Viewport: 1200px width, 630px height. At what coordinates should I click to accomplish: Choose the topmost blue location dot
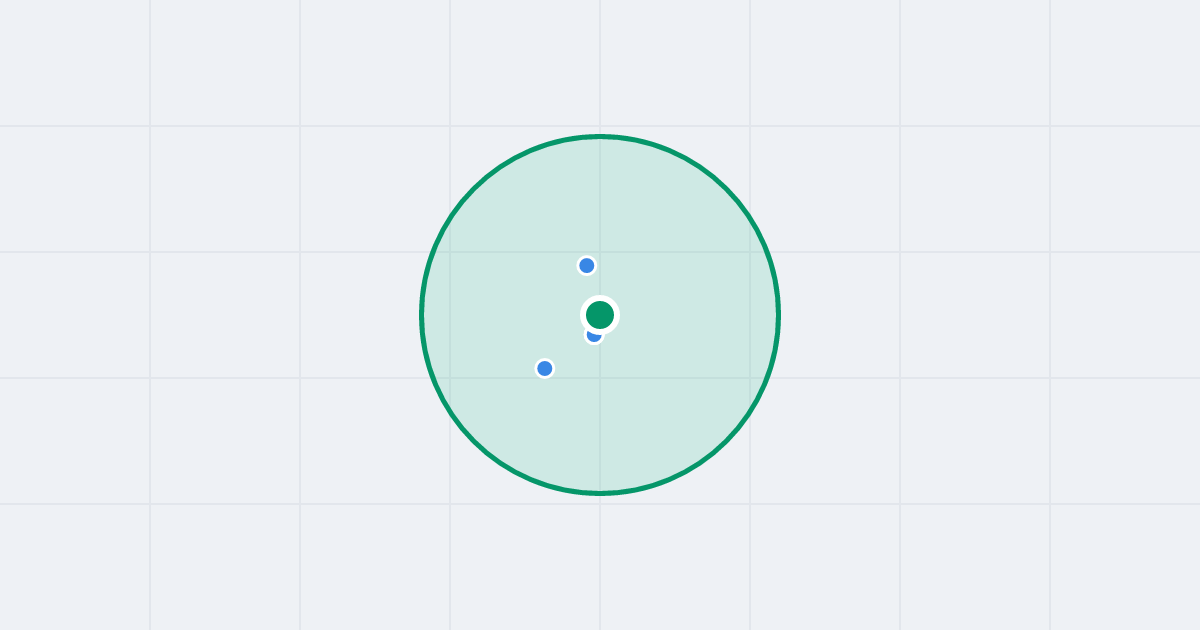(587, 265)
